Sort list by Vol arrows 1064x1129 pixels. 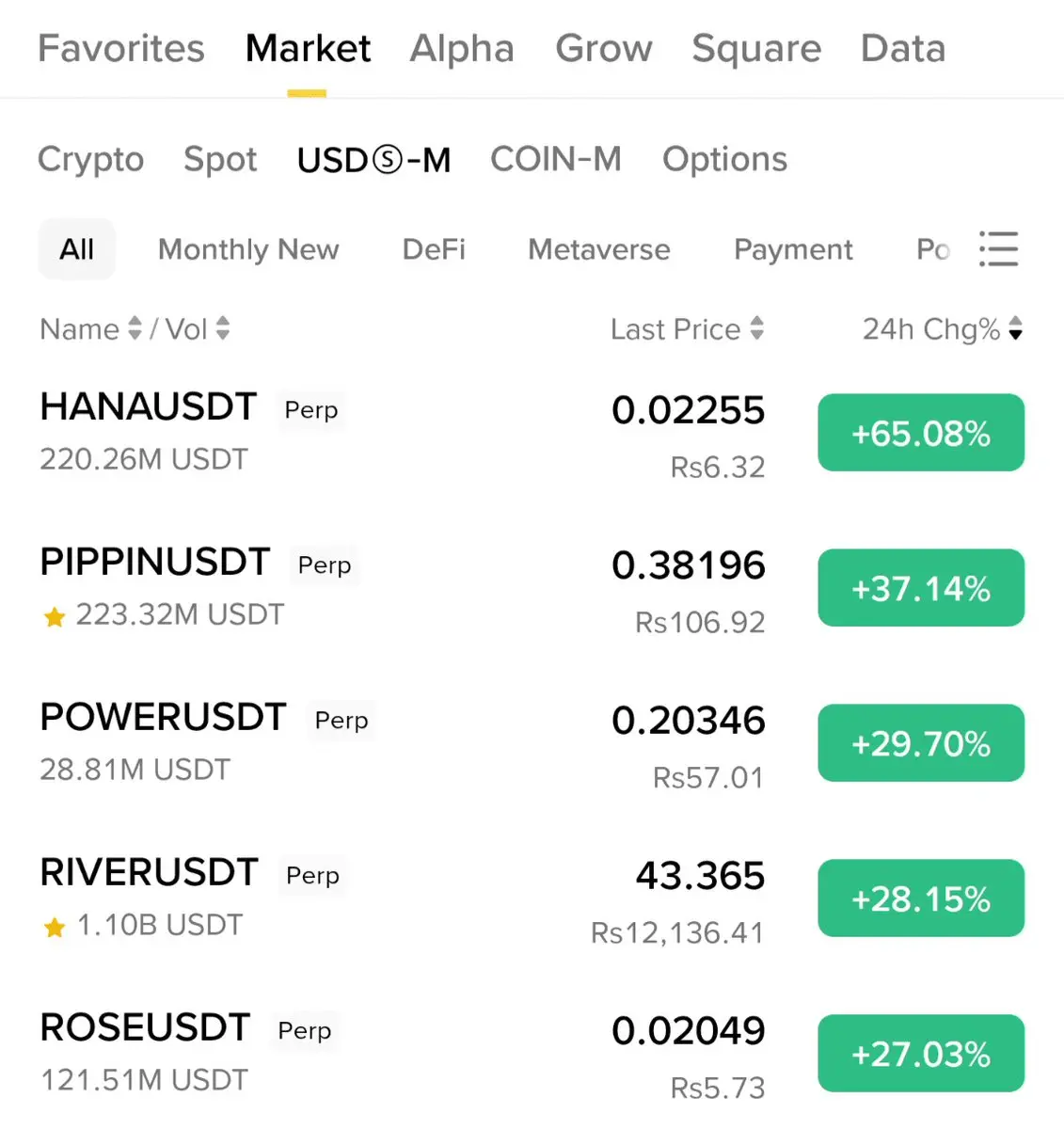tap(223, 328)
